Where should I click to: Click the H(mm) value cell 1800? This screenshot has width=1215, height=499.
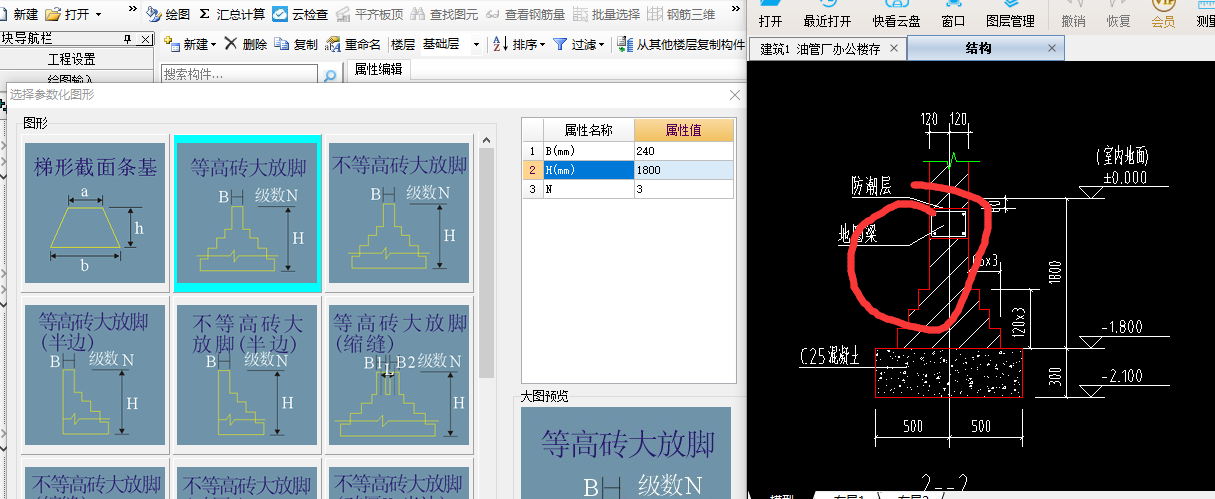(684, 170)
